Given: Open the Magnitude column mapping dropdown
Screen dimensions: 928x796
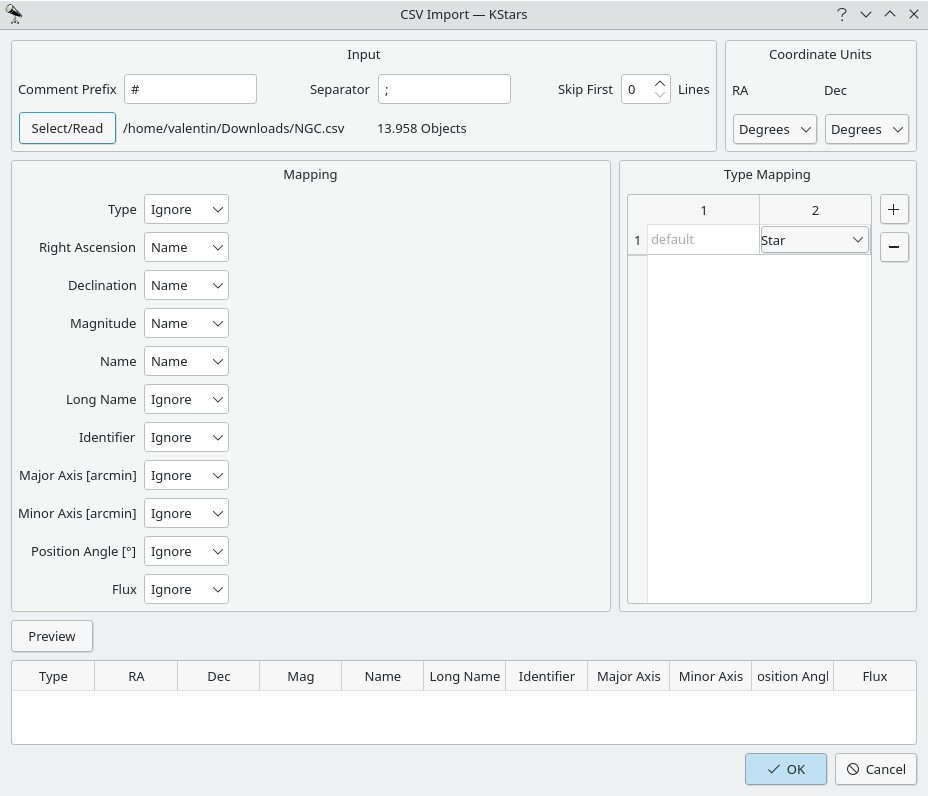Looking at the screenshot, I should [186, 324].
